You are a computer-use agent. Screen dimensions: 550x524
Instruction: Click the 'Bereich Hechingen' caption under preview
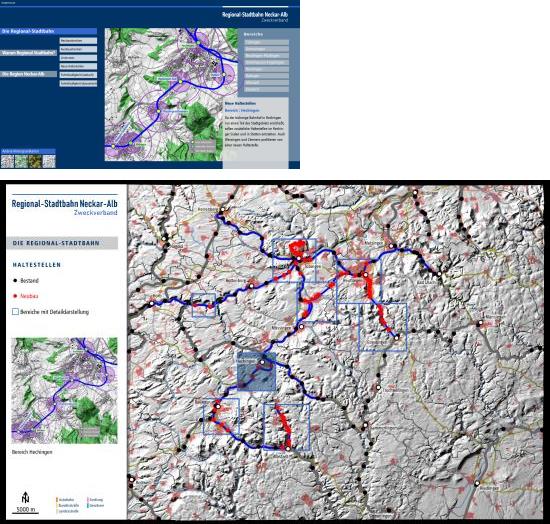tap(32, 452)
